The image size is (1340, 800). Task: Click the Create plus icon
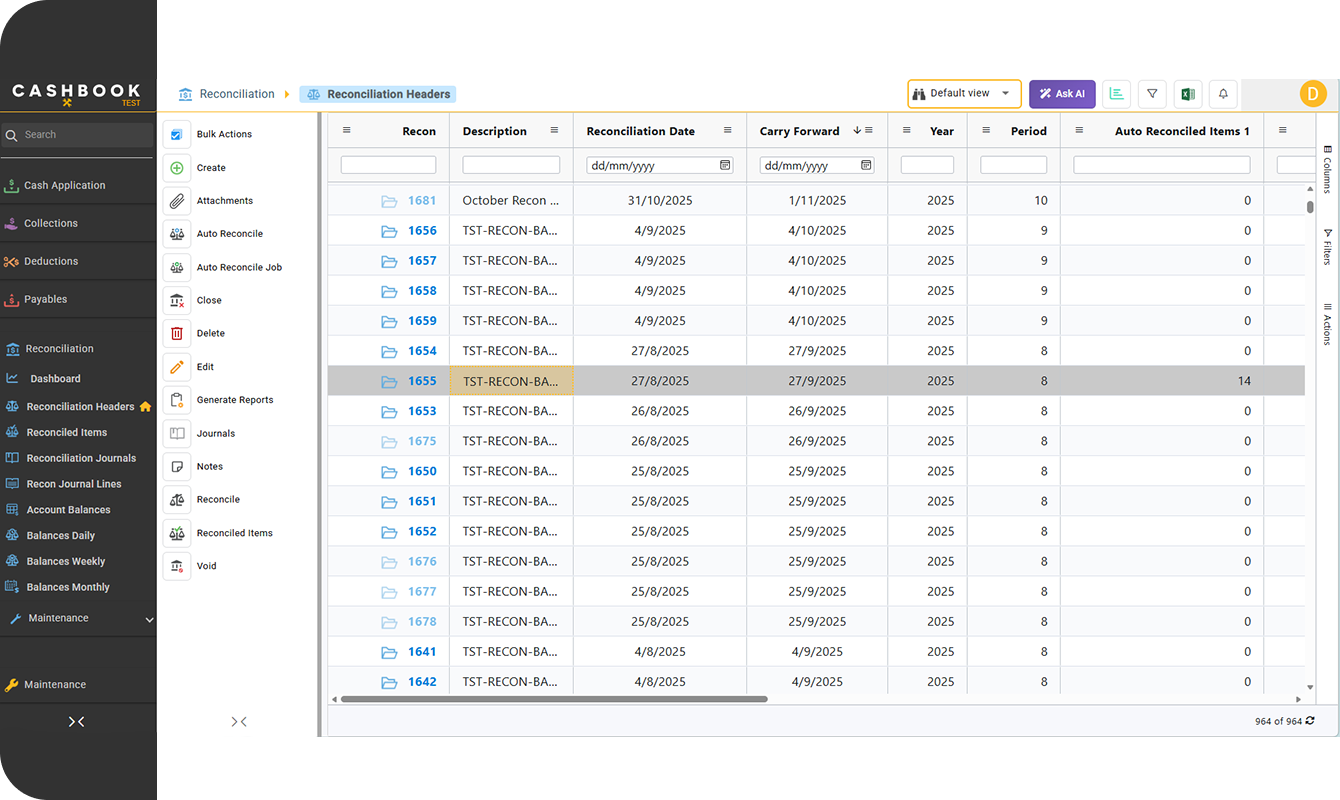click(x=177, y=168)
